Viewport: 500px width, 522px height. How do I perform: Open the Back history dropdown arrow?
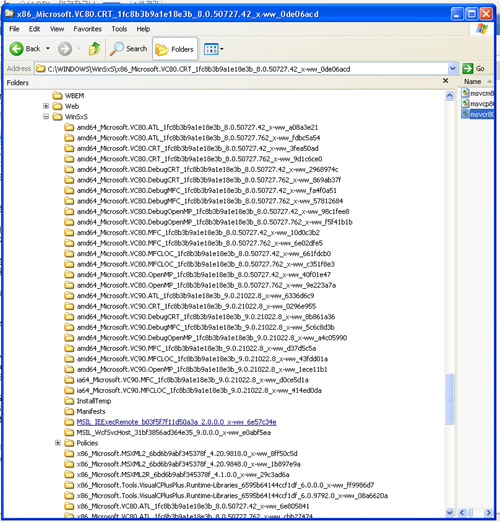[x=48, y=49]
